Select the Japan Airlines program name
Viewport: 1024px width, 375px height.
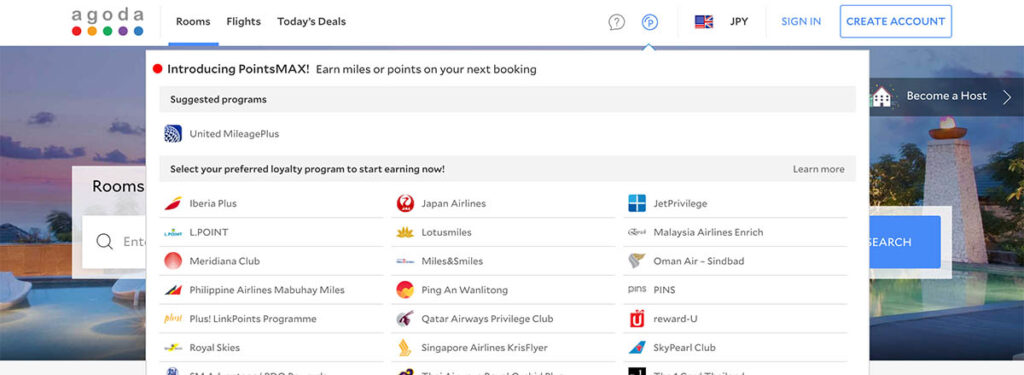pyautogui.click(x=453, y=204)
